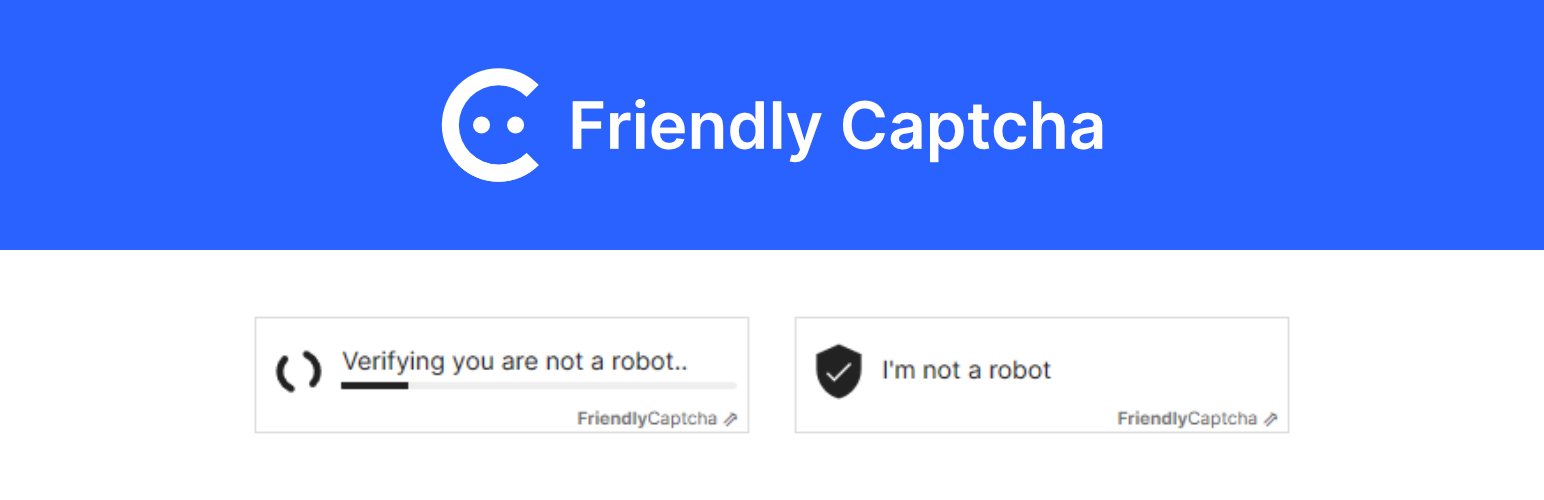Click the shield checkmark icon
1544x500 pixels.
click(838, 371)
